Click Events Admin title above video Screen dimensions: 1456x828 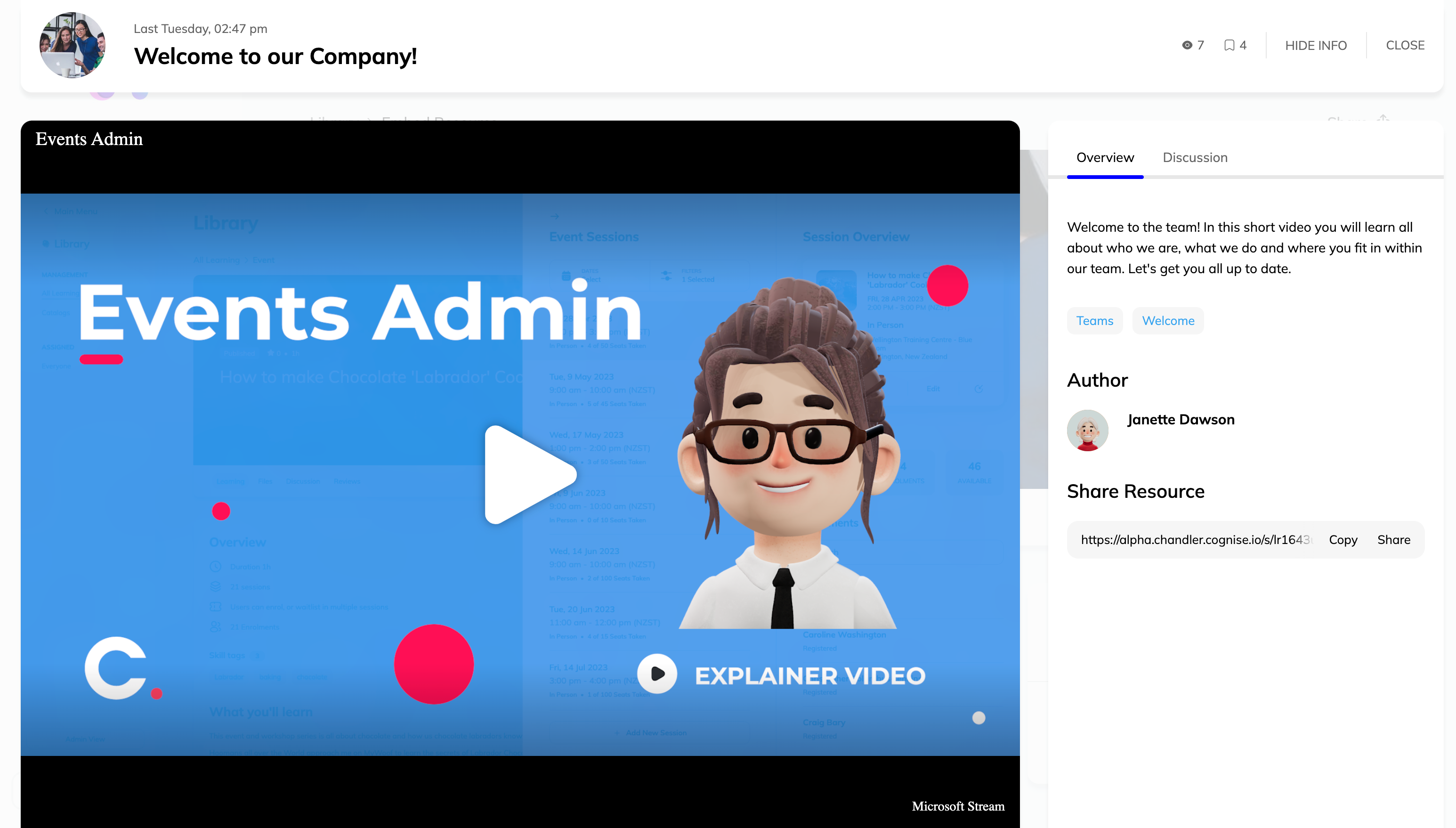[x=89, y=139]
